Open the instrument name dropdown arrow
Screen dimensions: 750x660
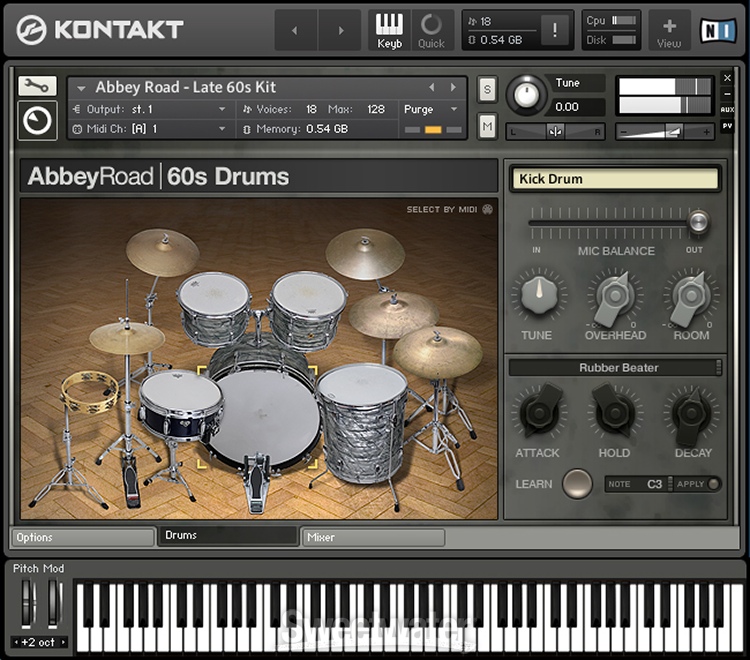(81, 88)
